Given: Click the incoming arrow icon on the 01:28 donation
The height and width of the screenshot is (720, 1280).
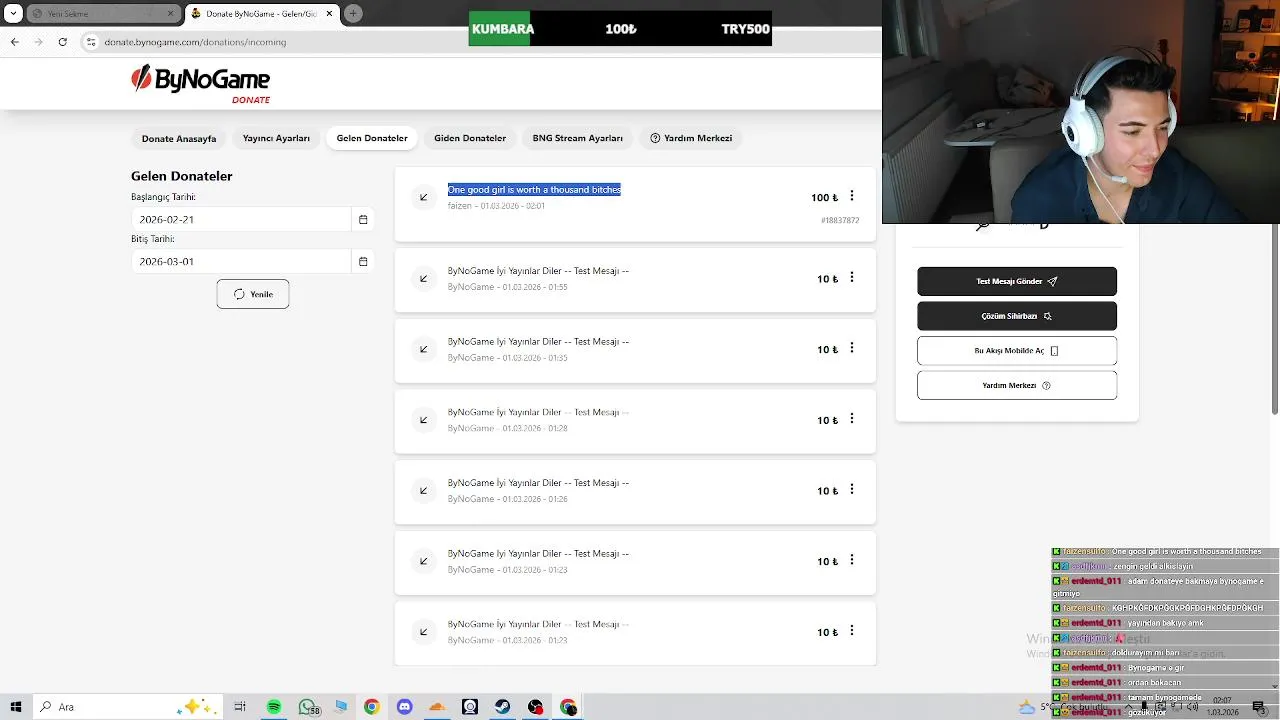Looking at the screenshot, I should pyautogui.click(x=424, y=420).
